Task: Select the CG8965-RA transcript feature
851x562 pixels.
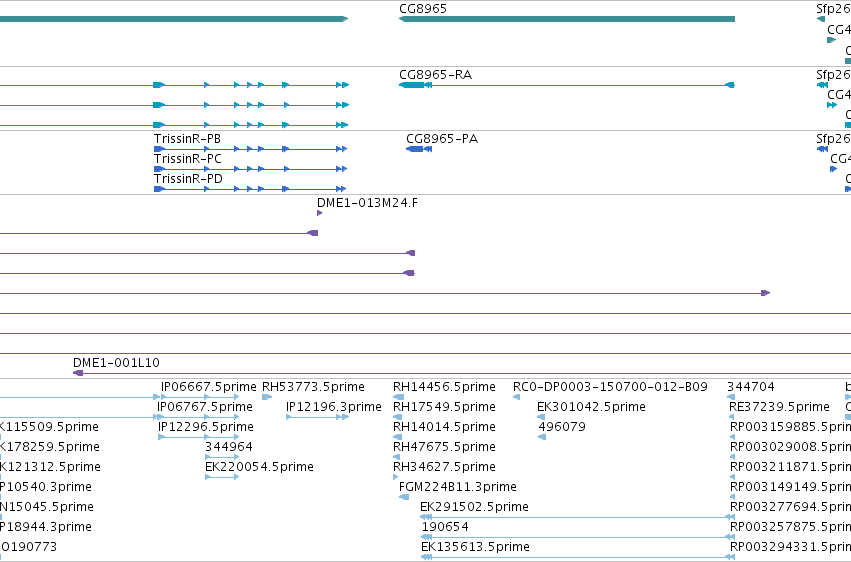Action: pyautogui.click(x=567, y=85)
